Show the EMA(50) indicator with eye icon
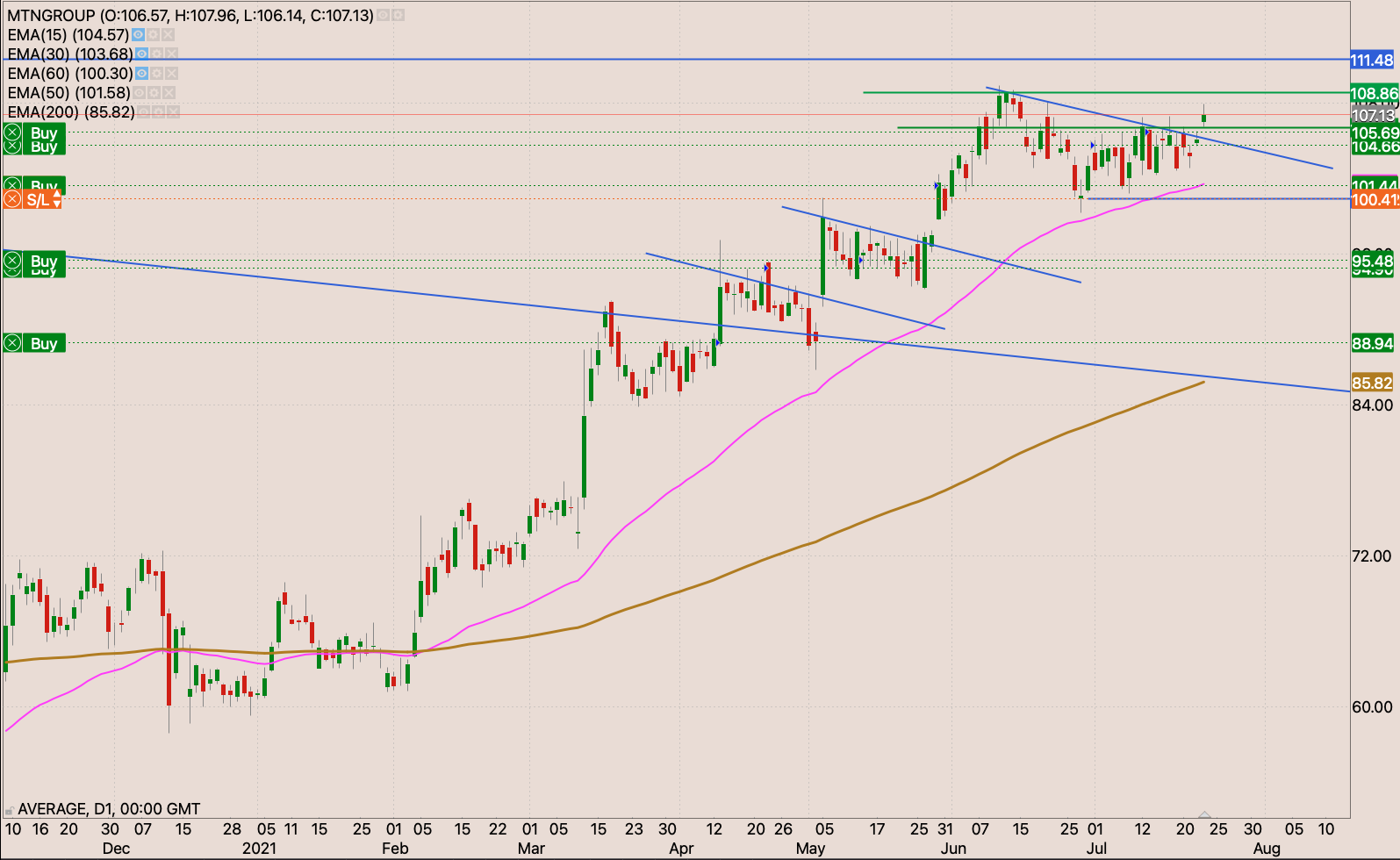 click(140, 93)
